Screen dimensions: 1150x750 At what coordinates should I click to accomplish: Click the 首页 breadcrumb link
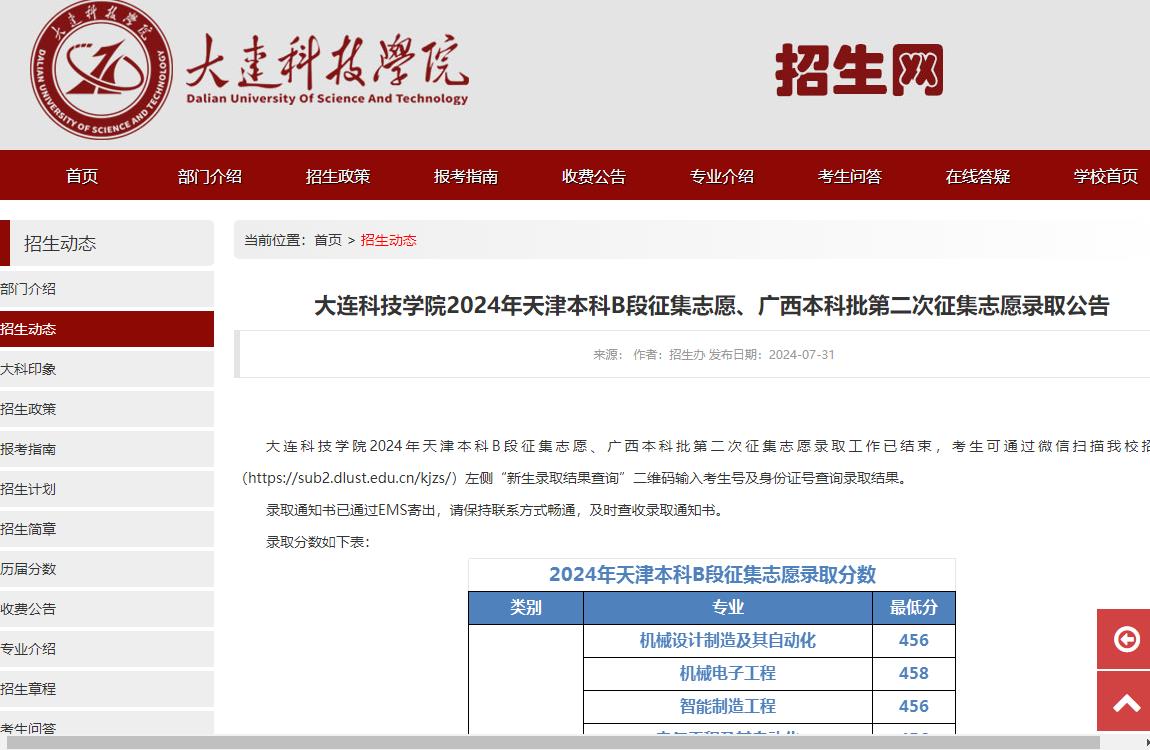point(328,240)
